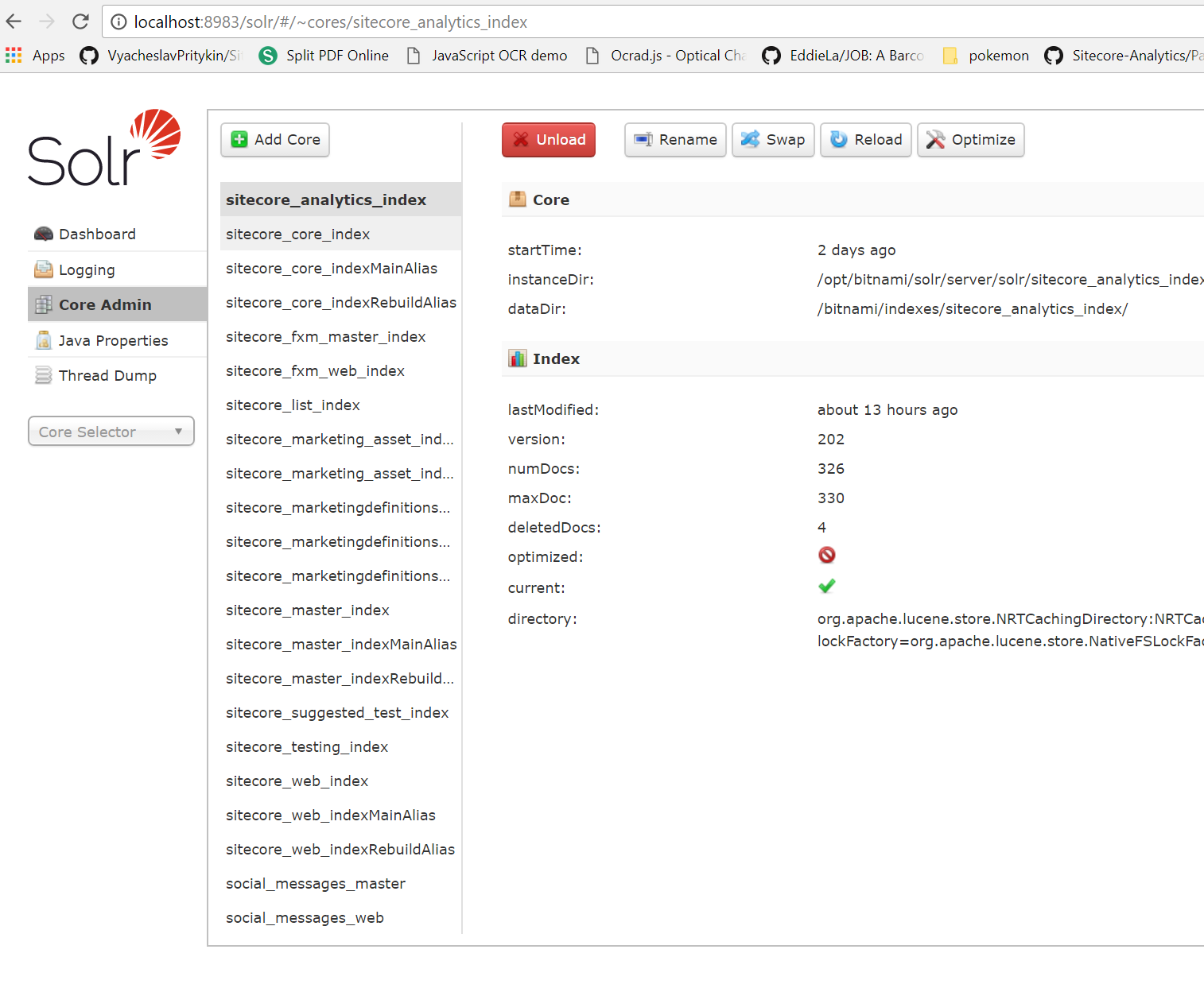
Task: Open the Ocrad.js bookmark
Action: coord(666,56)
